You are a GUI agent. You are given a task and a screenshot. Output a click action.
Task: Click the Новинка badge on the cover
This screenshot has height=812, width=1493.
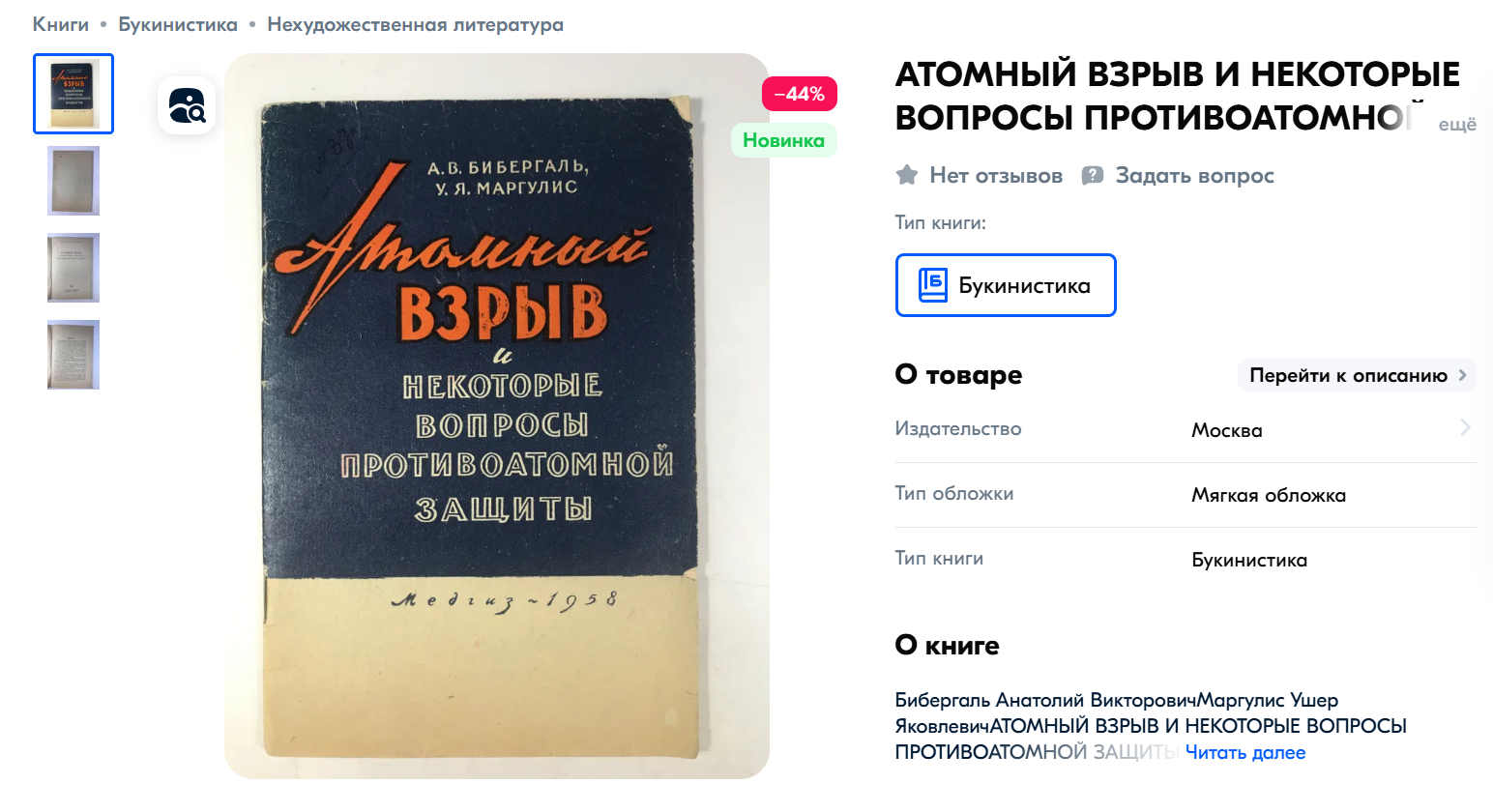point(783,140)
